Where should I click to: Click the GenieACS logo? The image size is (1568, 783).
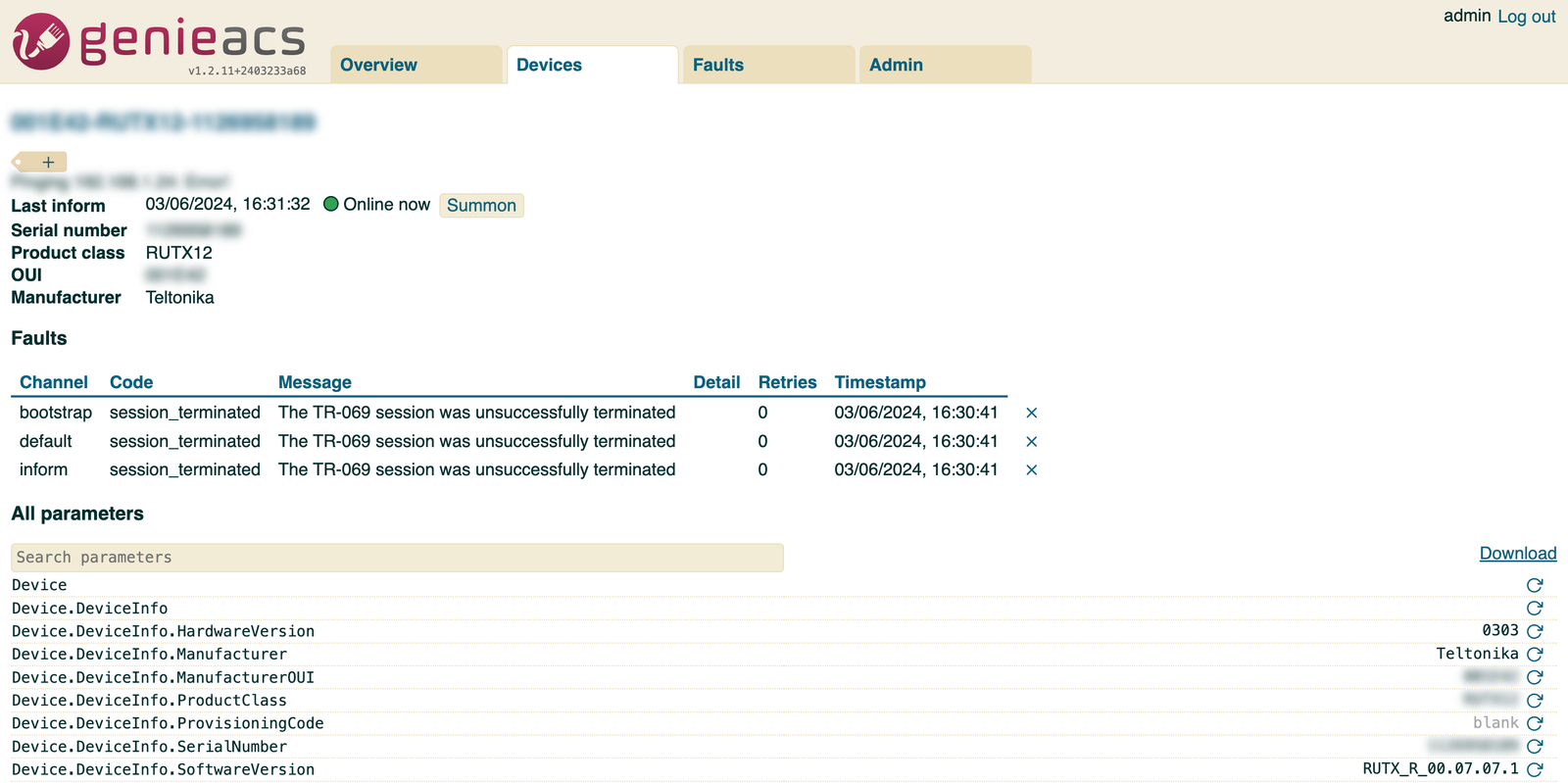pyautogui.click(x=159, y=41)
